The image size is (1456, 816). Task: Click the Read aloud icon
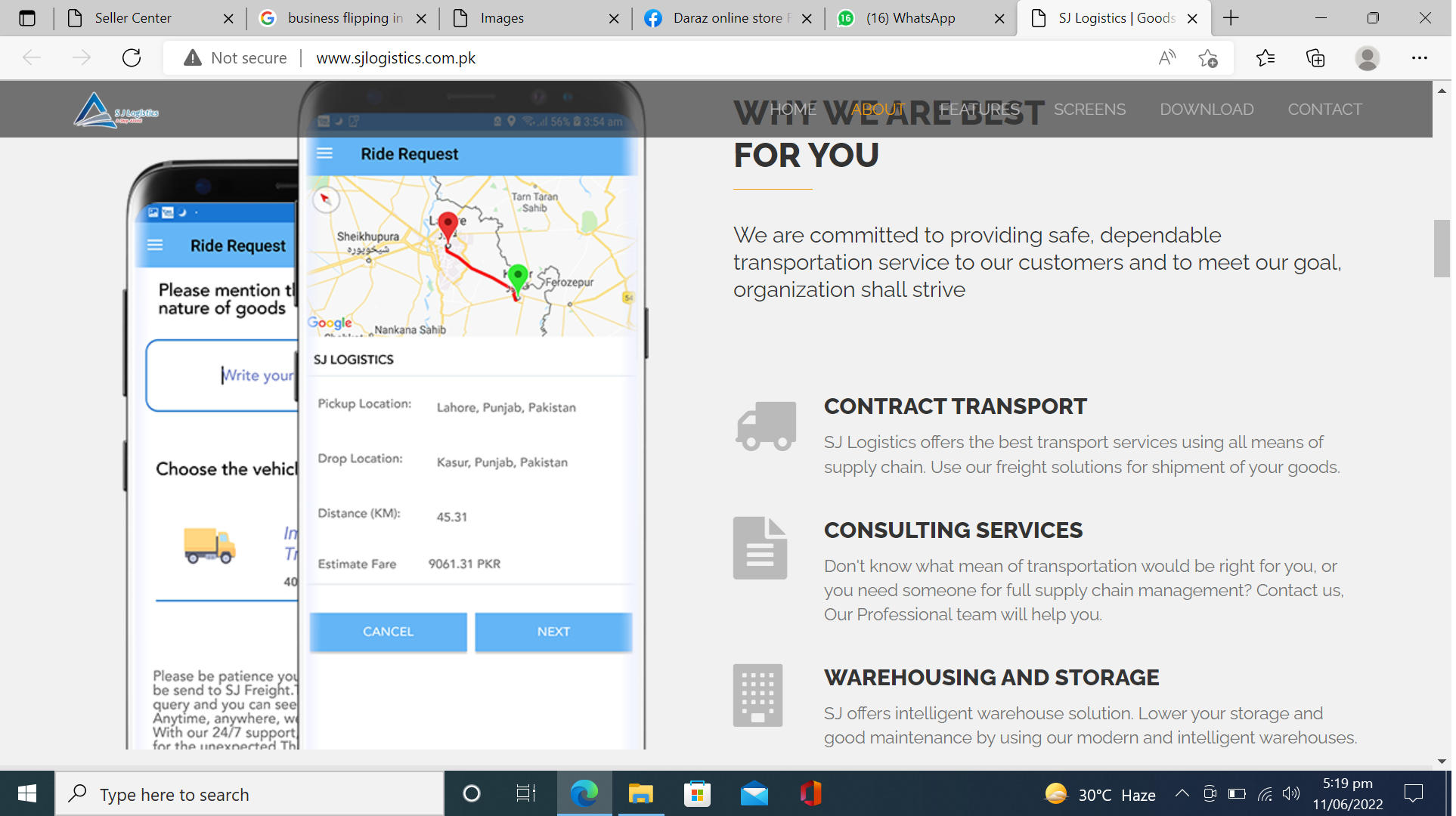point(1166,58)
